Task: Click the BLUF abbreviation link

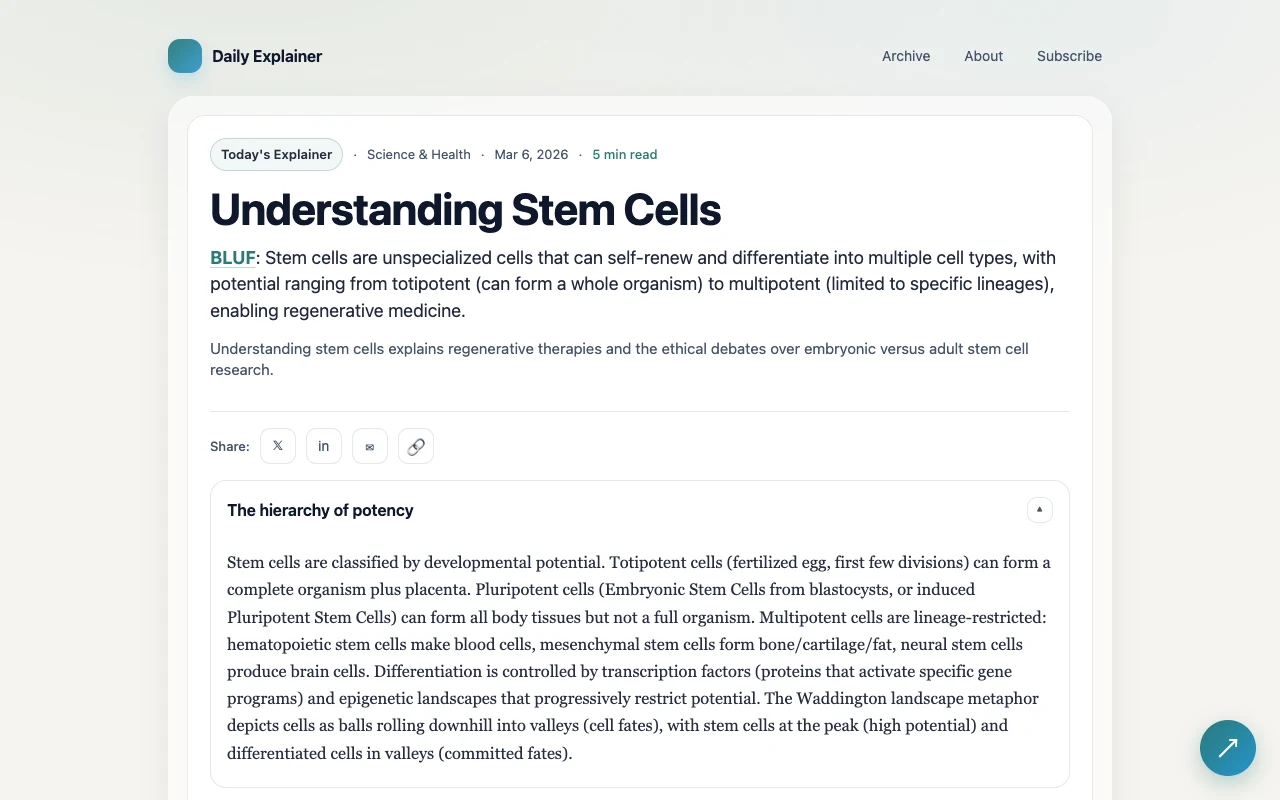Action: 233,258
